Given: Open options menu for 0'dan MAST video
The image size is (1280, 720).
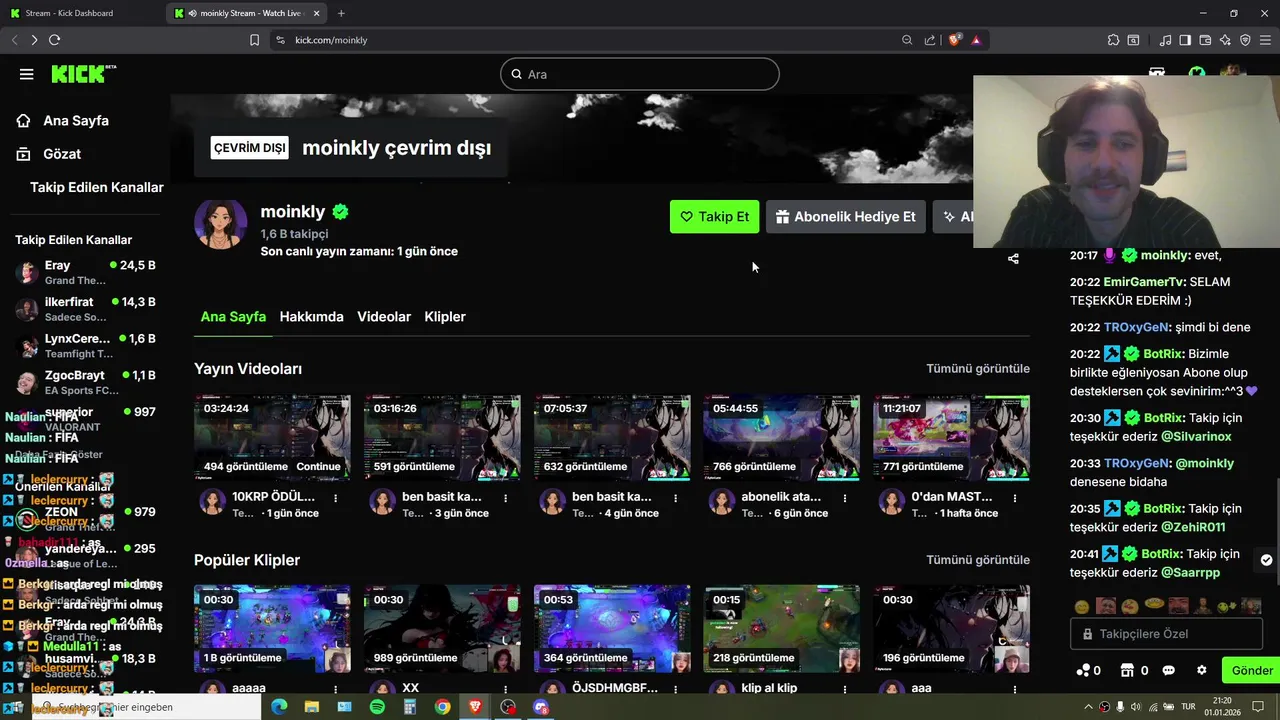Looking at the screenshot, I should [x=1015, y=498].
